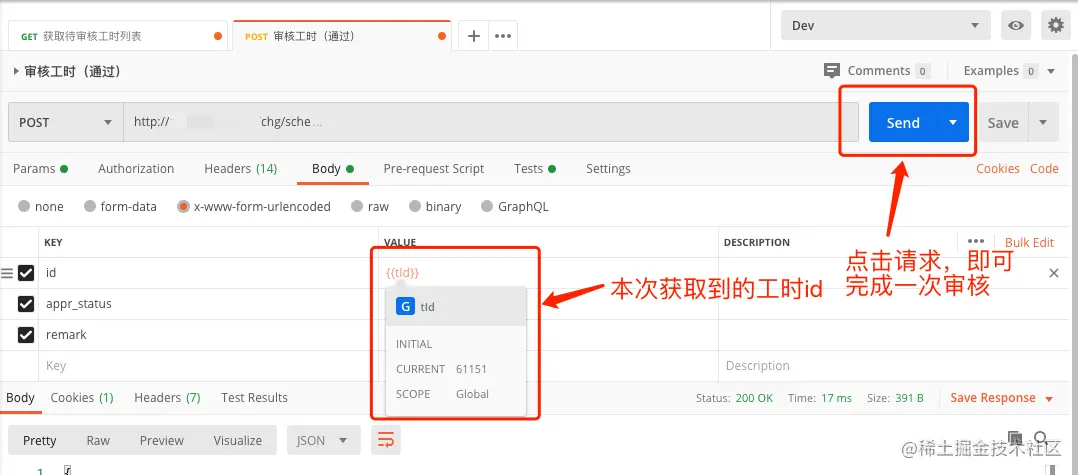Click drag handle of id row
This screenshot has width=1078, height=475.
click(x=7, y=274)
